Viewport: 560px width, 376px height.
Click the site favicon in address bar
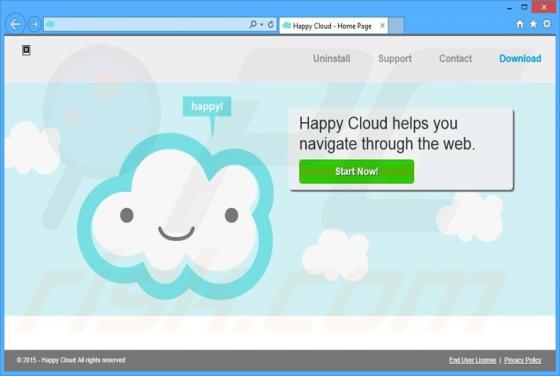point(50,24)
